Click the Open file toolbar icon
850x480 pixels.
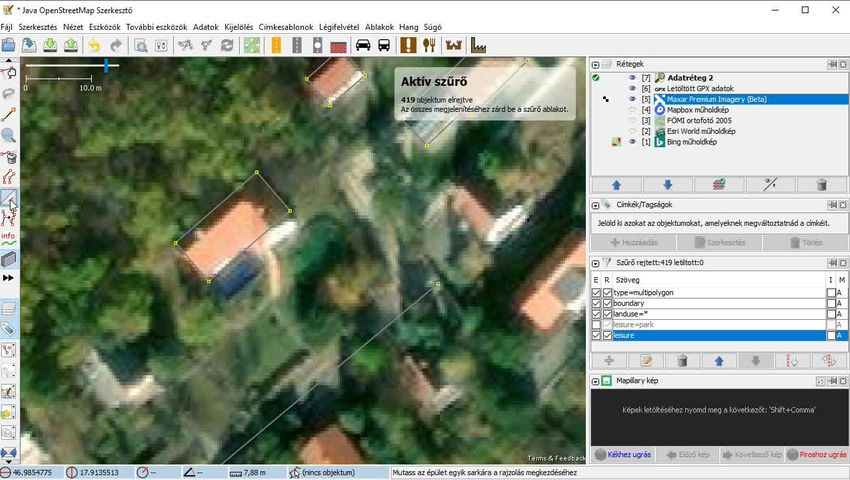pyautogui.click(x=8, y=46)
